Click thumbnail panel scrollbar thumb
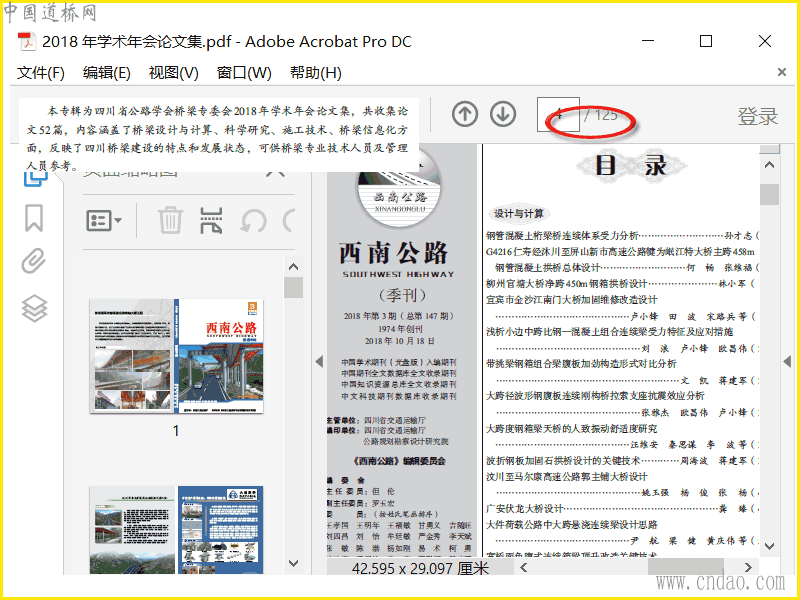Screen dimensions: 800x600 pyautogui.click(x=293, y=287)
